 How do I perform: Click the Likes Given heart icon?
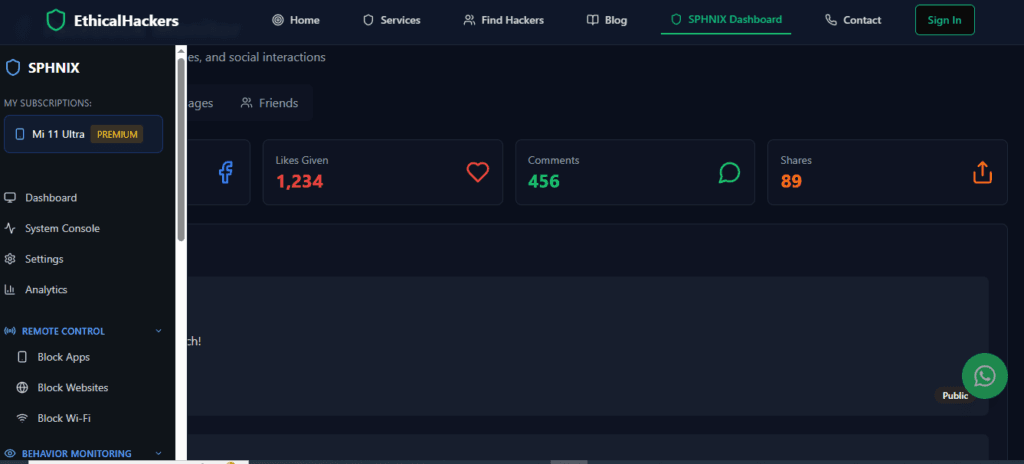[x=477, y=172]
